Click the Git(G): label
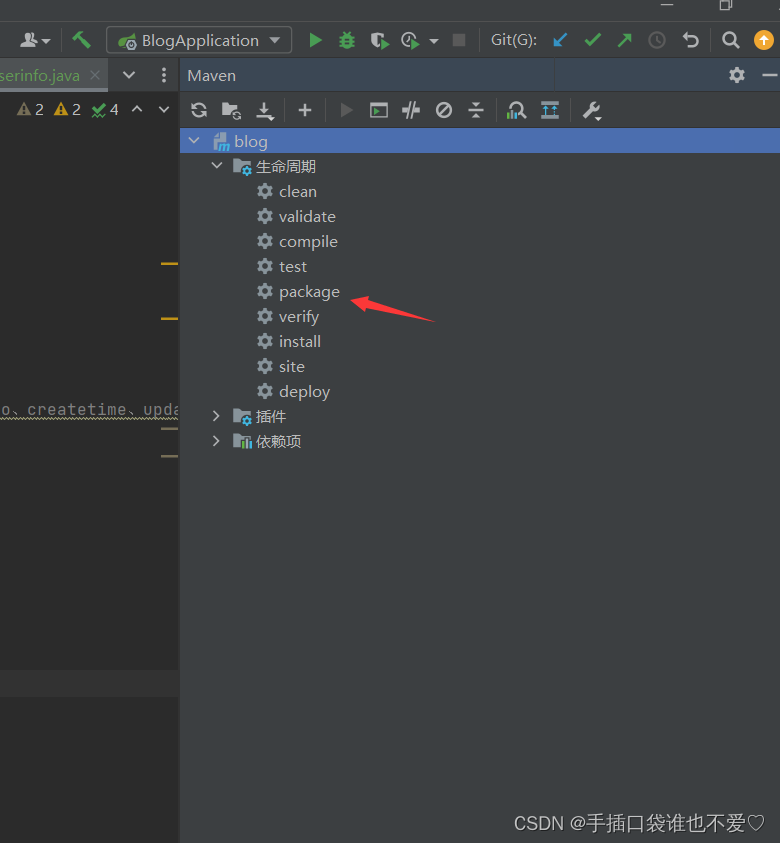The width and height of the screenshot is (780, 843). click(x=514, y=40)
